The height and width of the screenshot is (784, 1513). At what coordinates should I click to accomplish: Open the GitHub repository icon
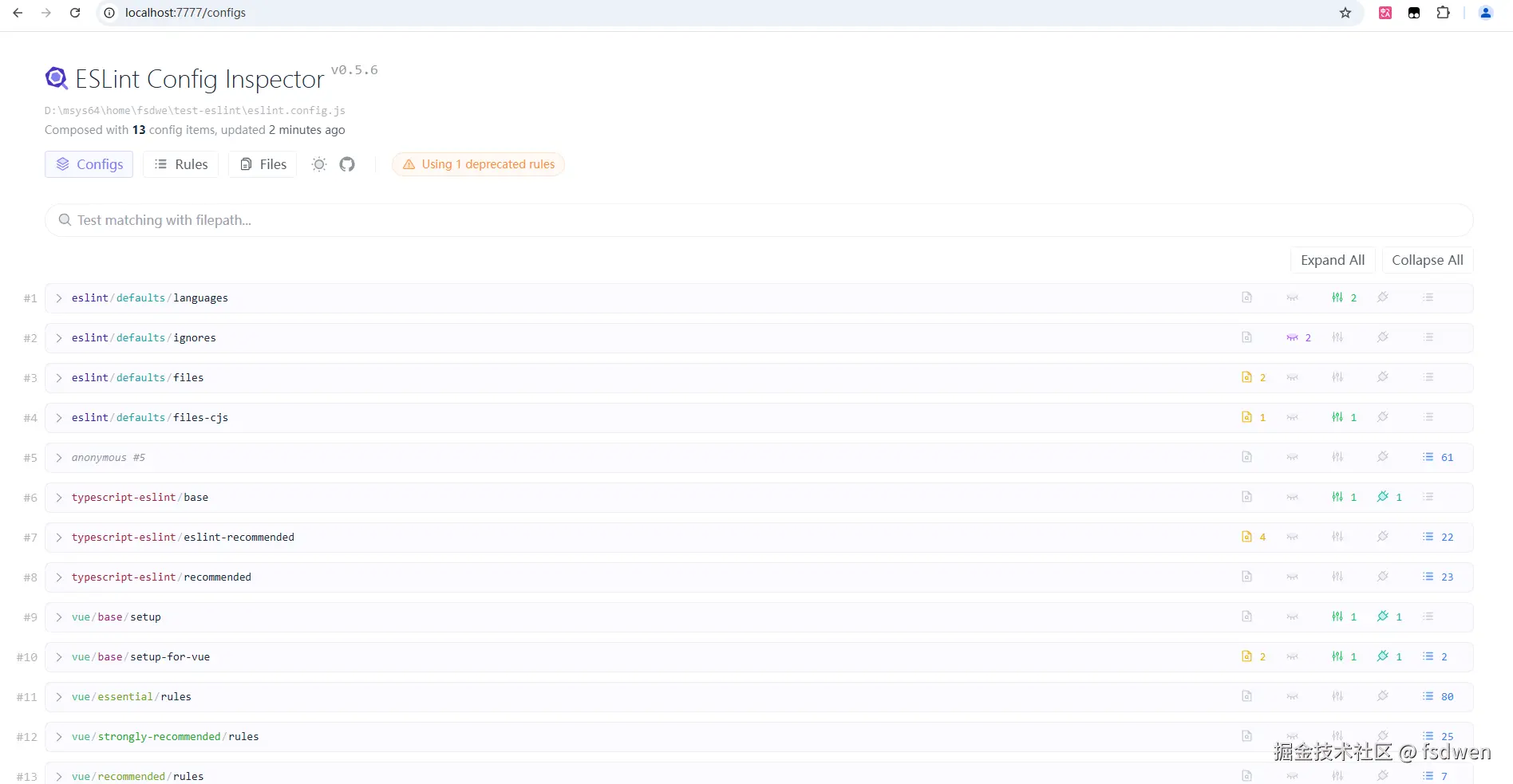[347, 164]
